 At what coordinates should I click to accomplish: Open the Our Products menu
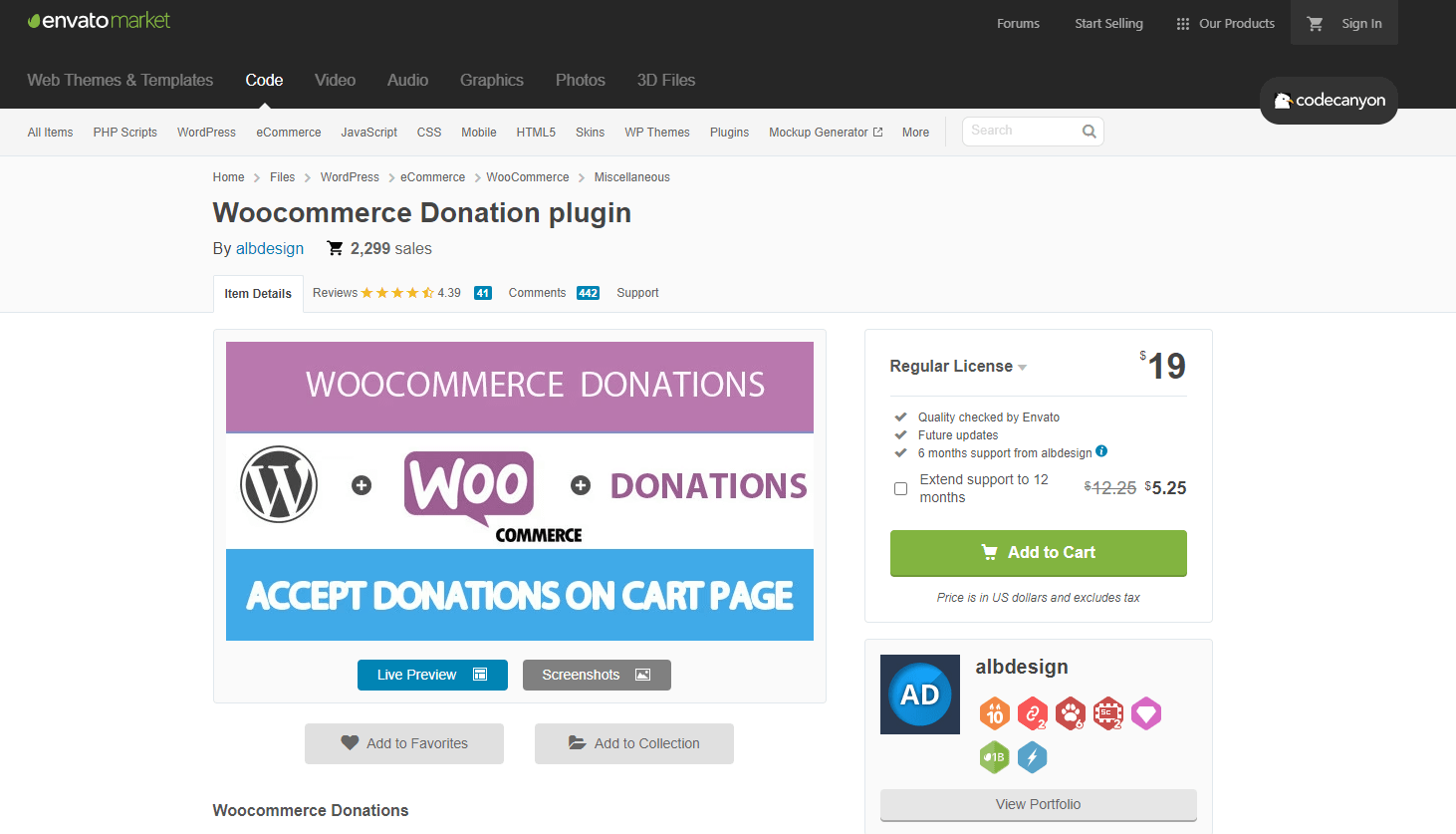click(x=1225, y=24)
